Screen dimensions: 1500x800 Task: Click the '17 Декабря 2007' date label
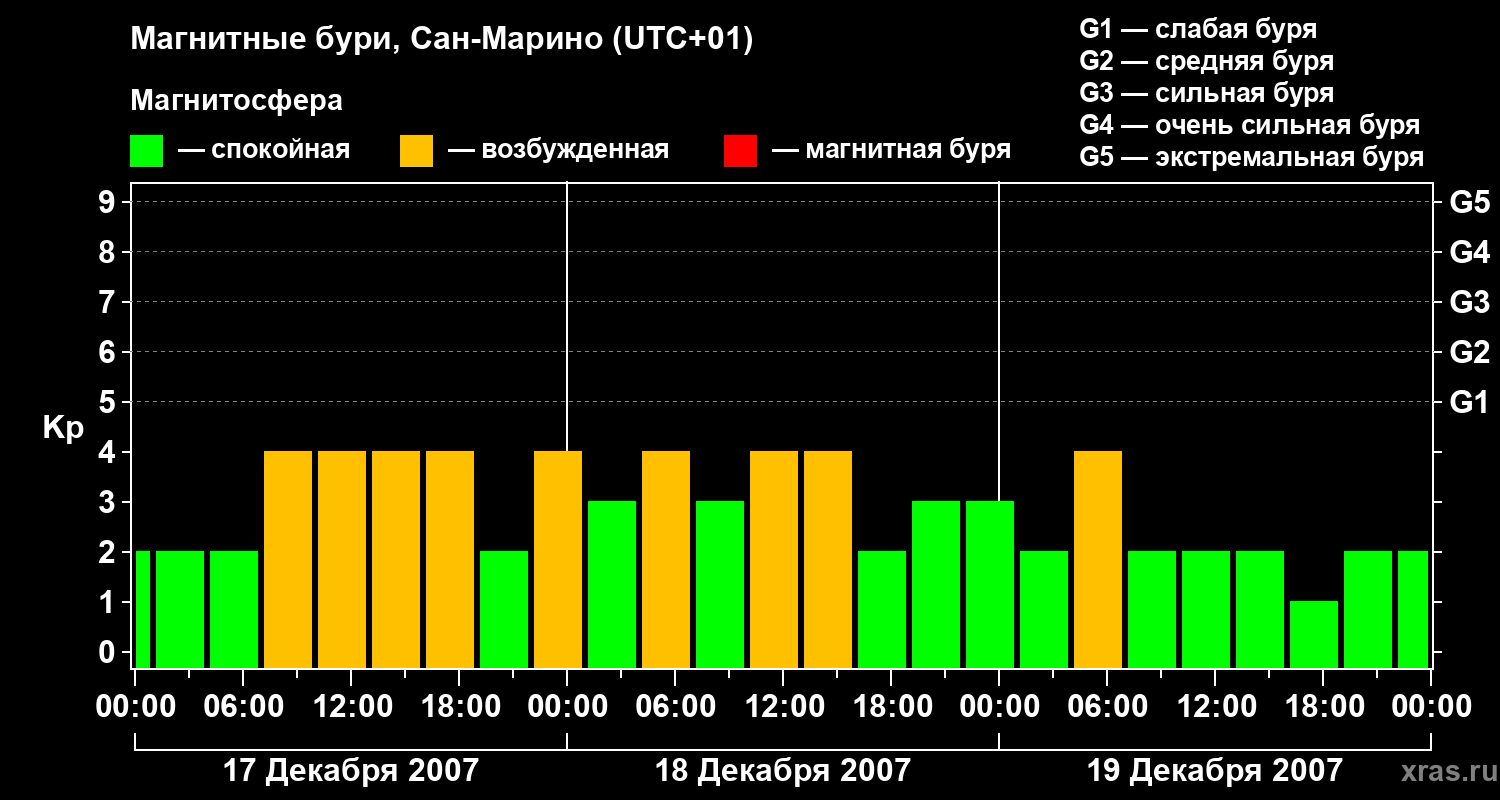click(x=350, y=771)
